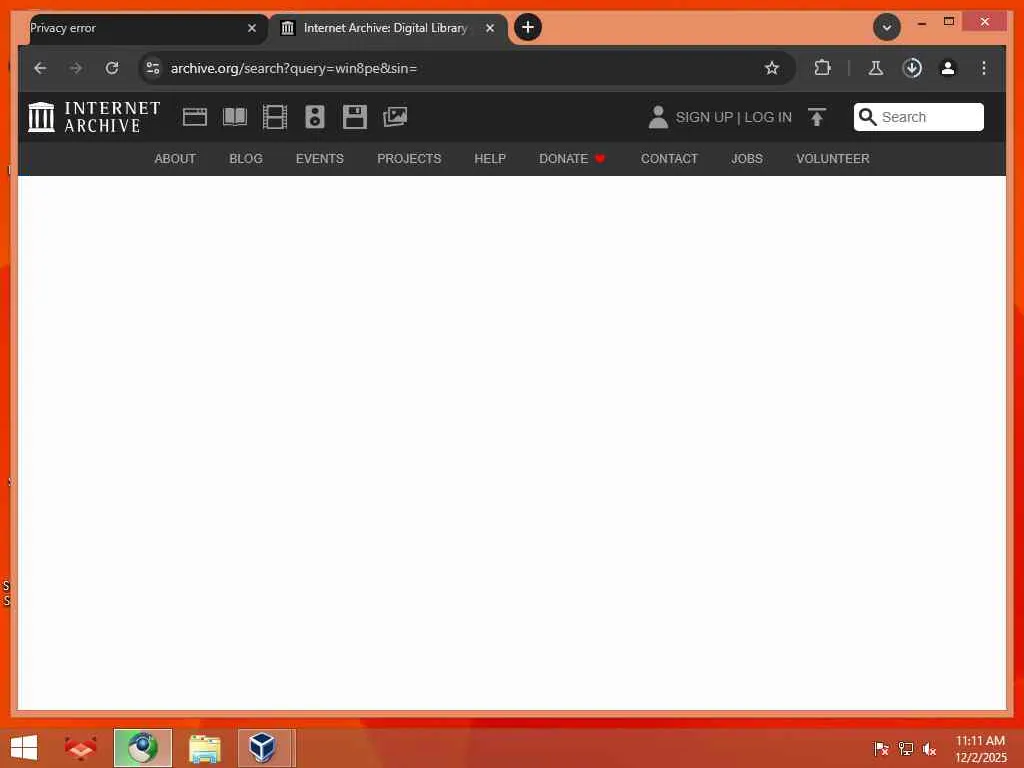The height and width of the screenshot is (768, 1024).
Task: Click the network tray icon
Action: 906,748
